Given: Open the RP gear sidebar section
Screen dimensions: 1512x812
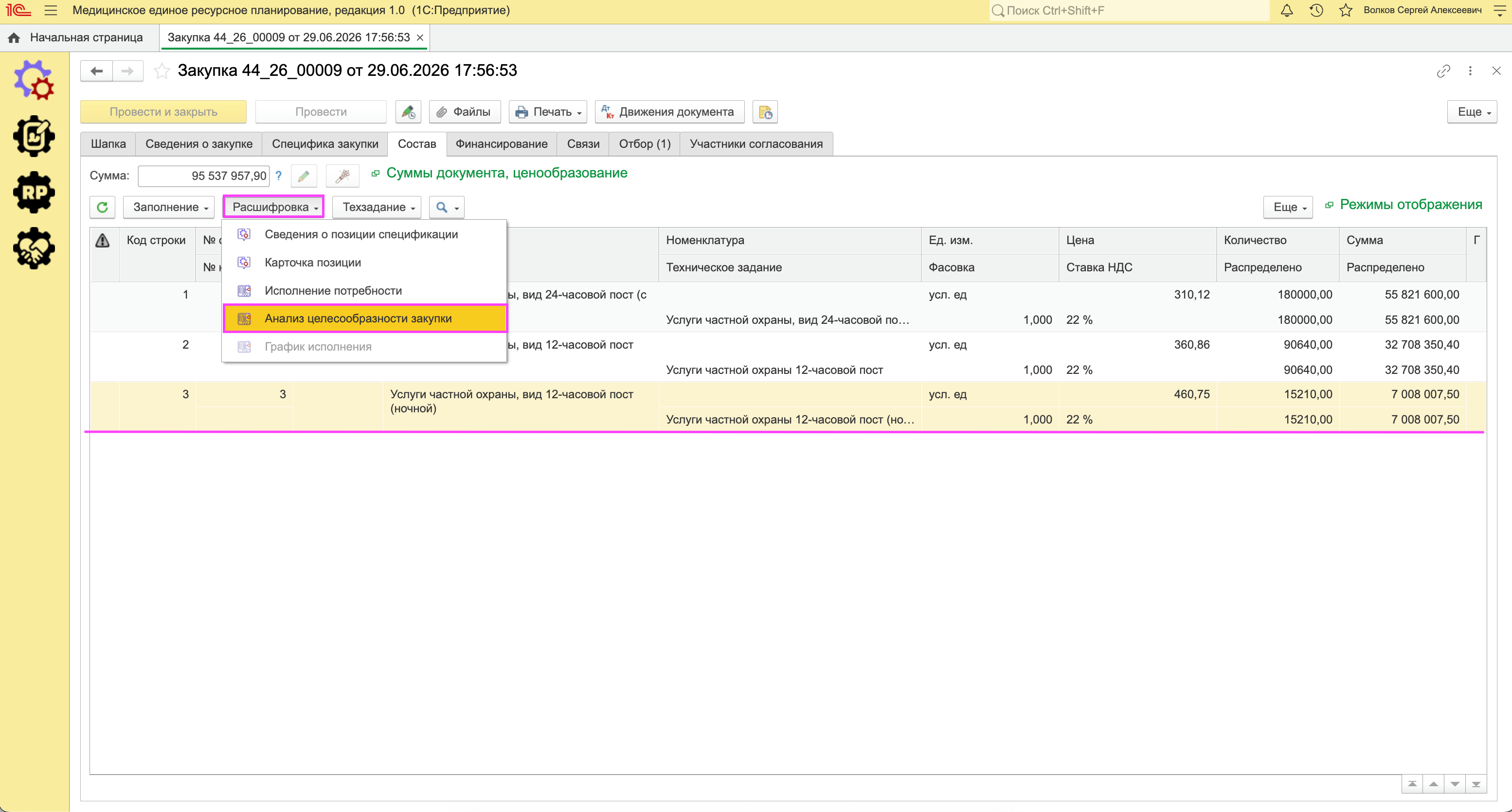Looking at the screenshot, I should [x=34, y=192].
